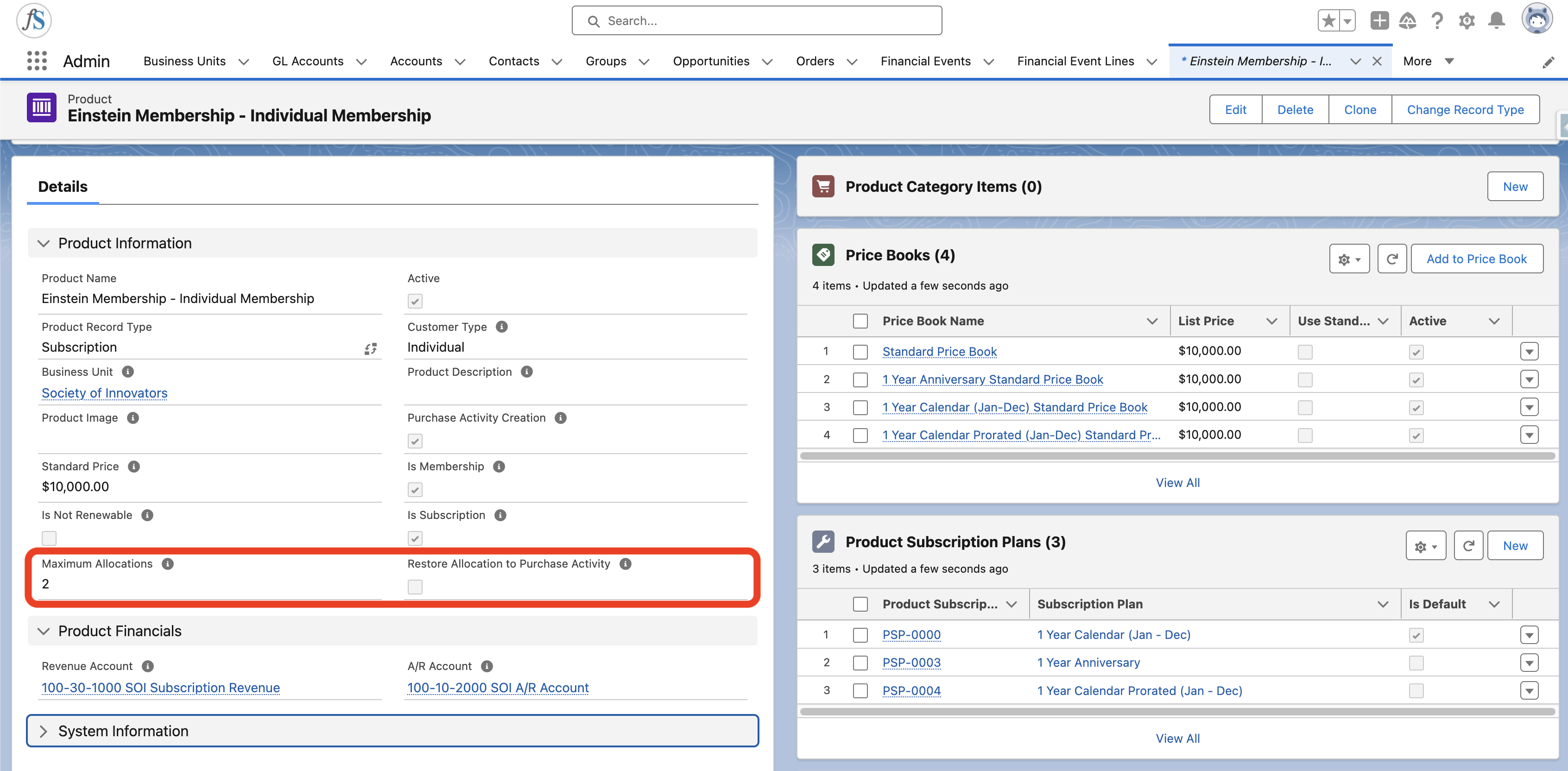Show Is Not Renewable info icon
1568x771 pixels.
[x=147, y=515]
